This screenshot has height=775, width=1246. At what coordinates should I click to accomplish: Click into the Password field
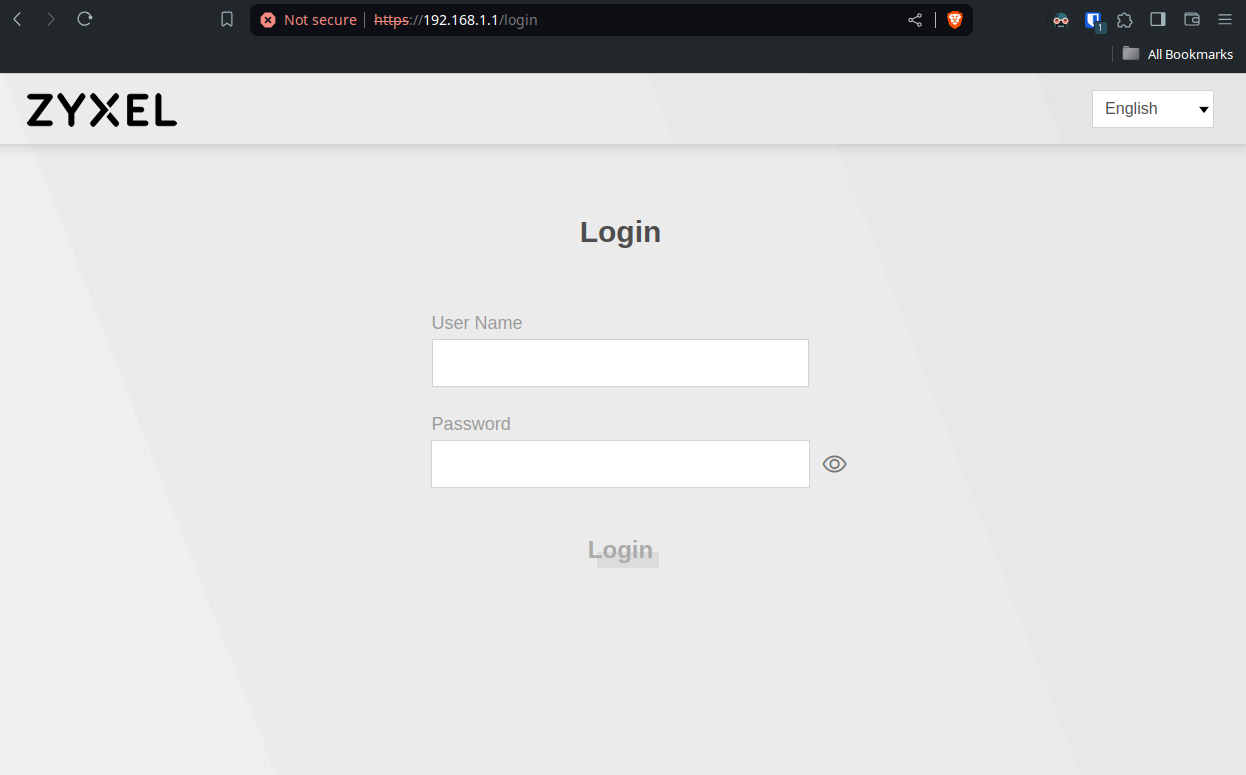(620, 464)
